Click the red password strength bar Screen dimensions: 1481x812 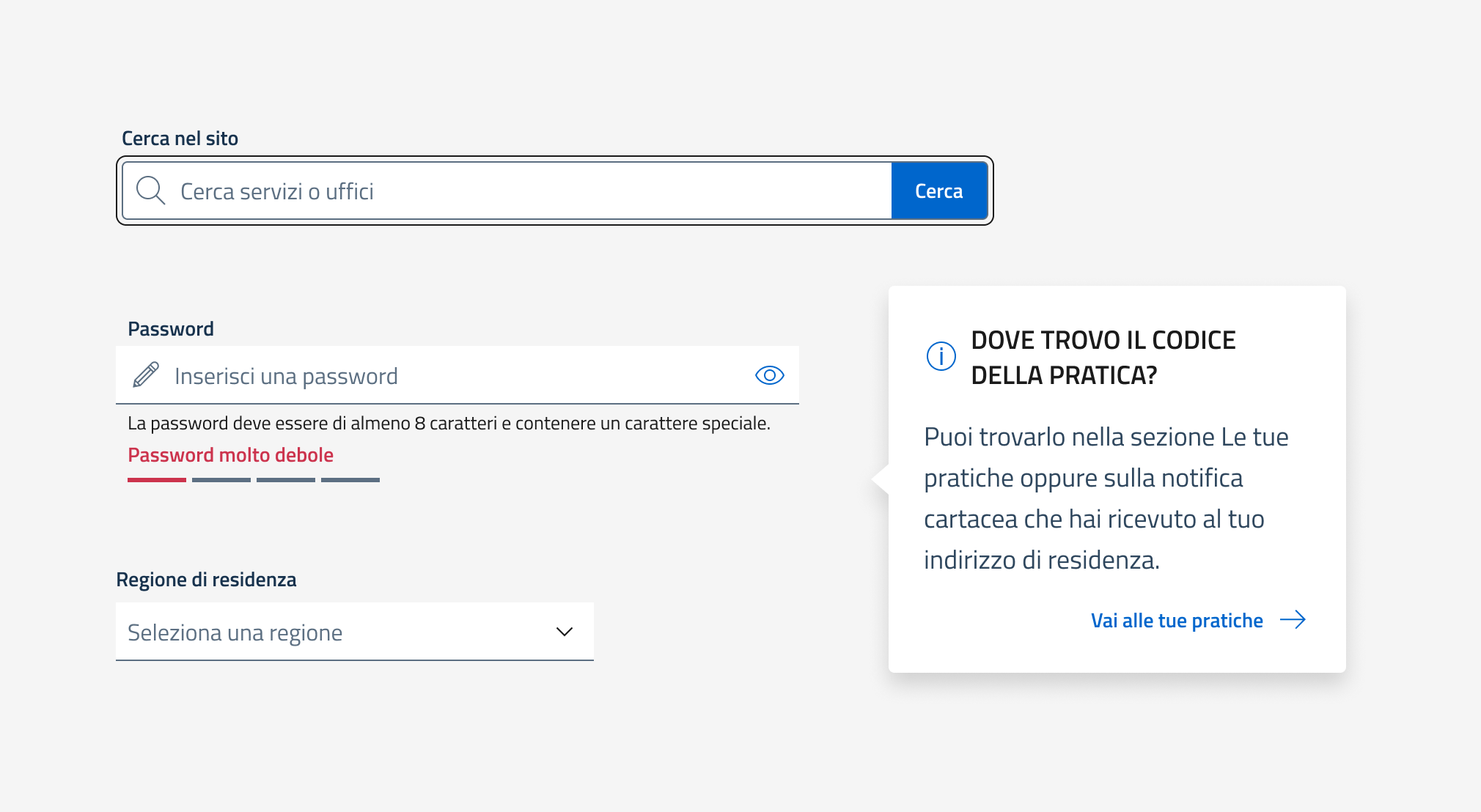coord(155,479)
